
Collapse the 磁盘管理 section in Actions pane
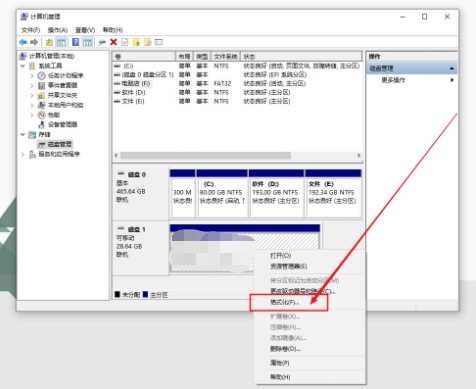pyautogui.click(x=452, y=68)
